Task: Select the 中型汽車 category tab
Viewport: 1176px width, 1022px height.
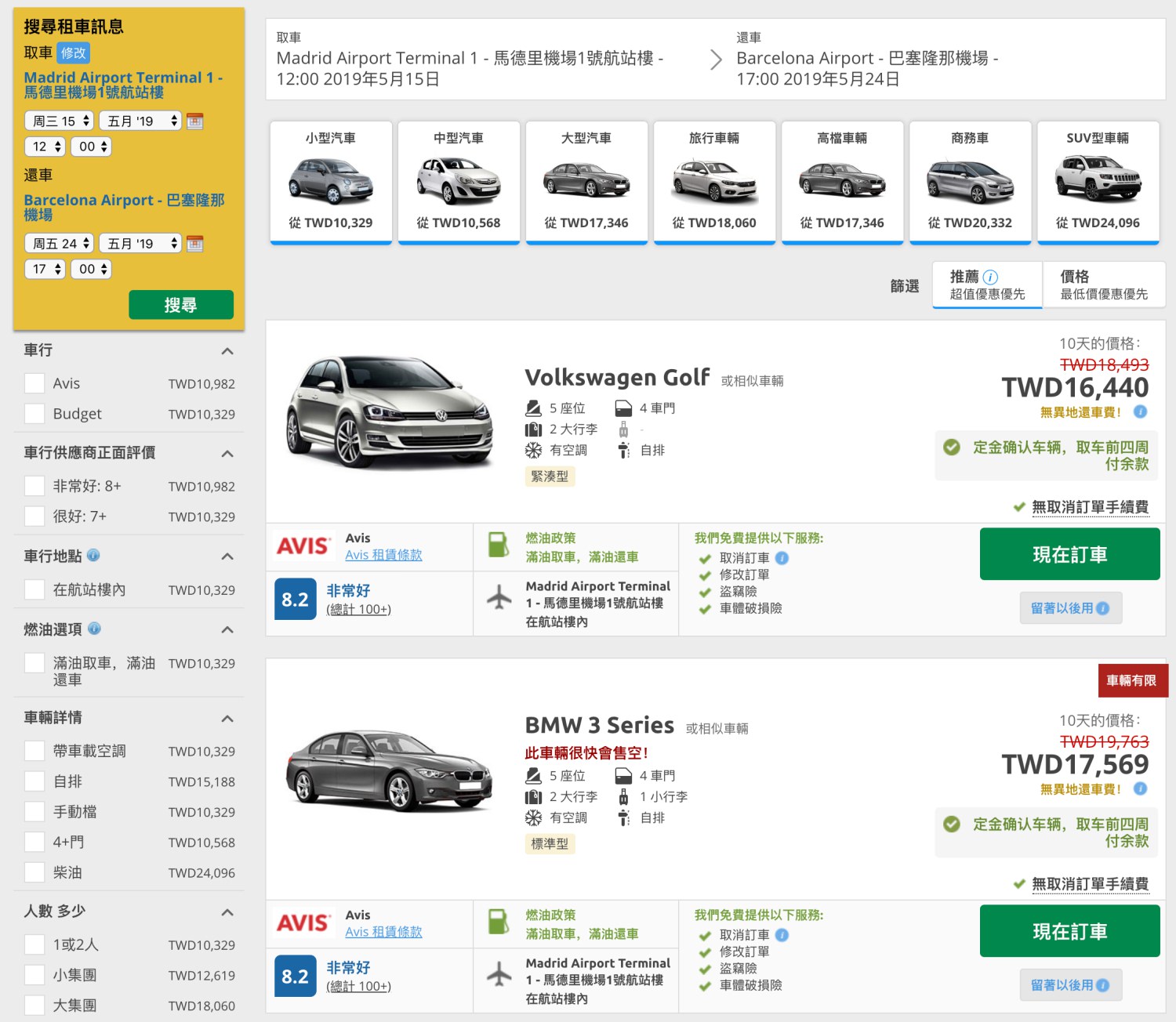Action: pyautogui.click(x=459, y=183)
